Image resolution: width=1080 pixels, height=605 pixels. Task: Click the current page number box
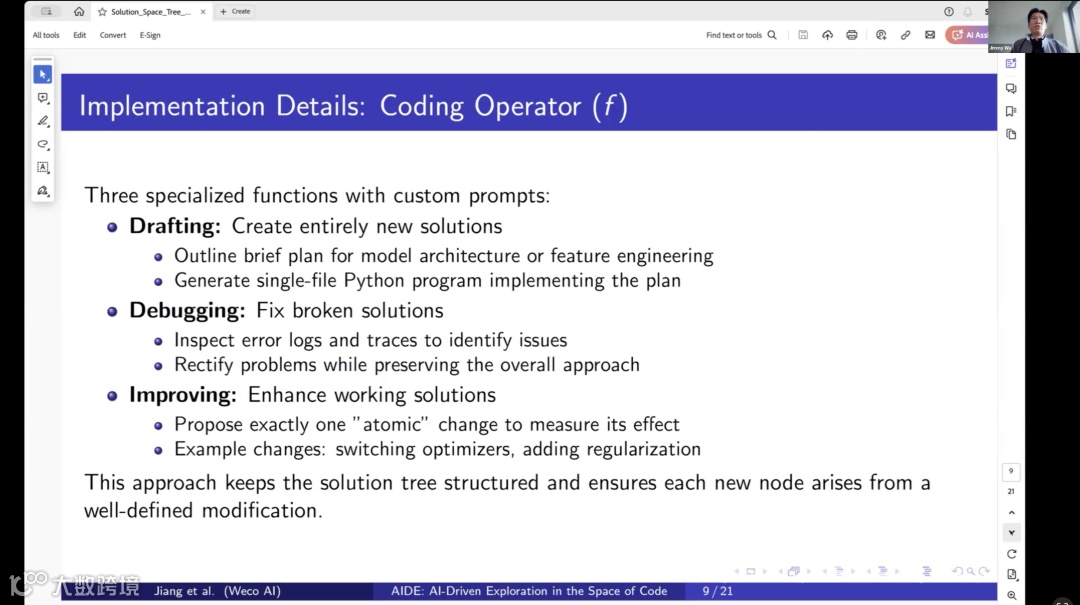click(1011, 471)
